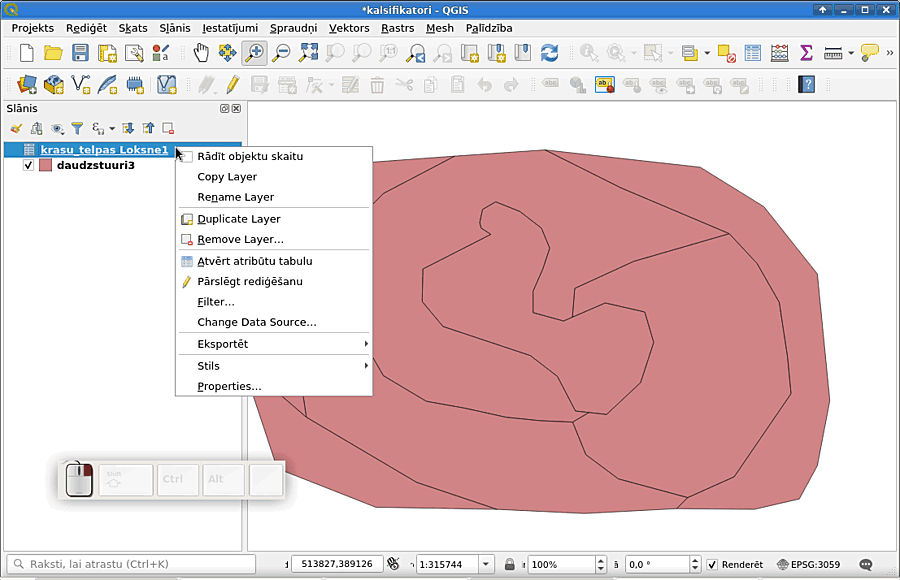Open Data Source Manager icon
Screen dimensions: 900x580
26,85
